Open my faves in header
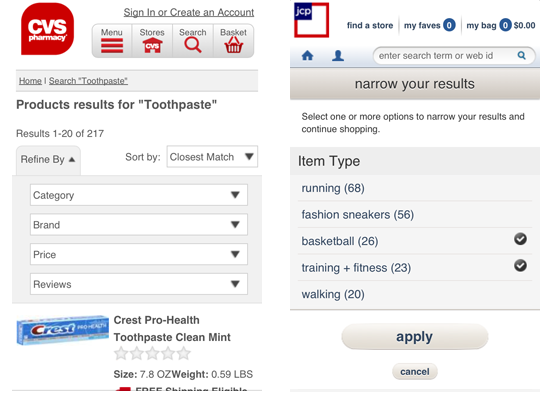Screen dimensions: 550x400 [x=430, y=25]
